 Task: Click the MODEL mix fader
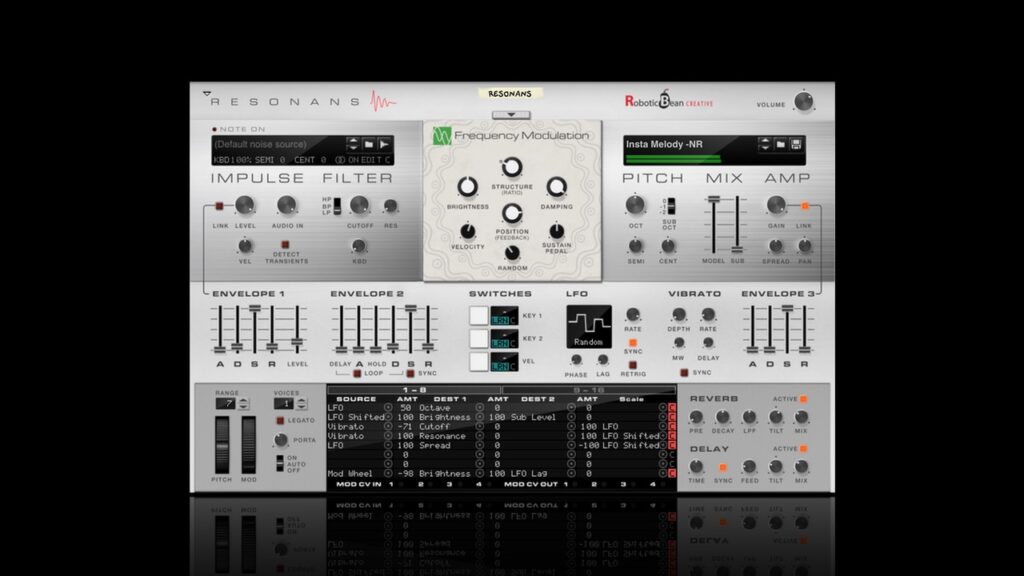pos(713,199)
